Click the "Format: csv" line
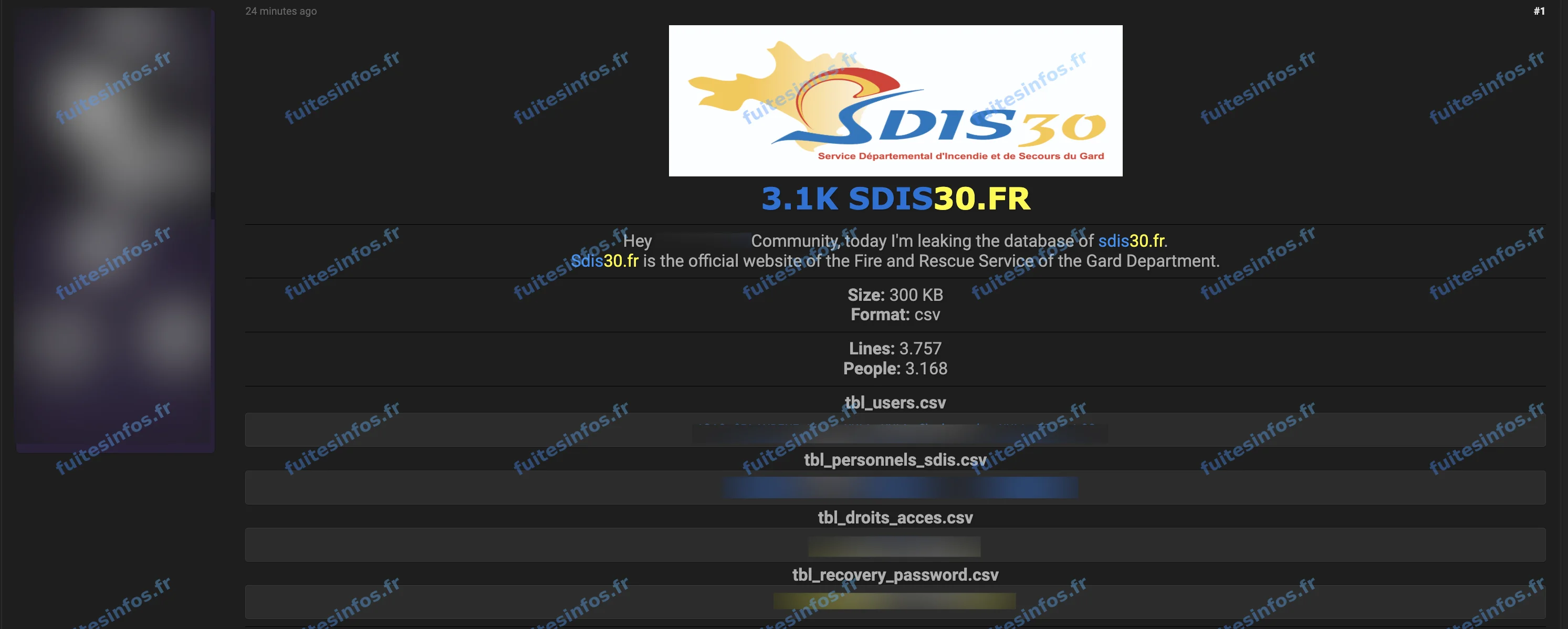The height and width of the screenshot is (629, 1568). pos(895,314)
